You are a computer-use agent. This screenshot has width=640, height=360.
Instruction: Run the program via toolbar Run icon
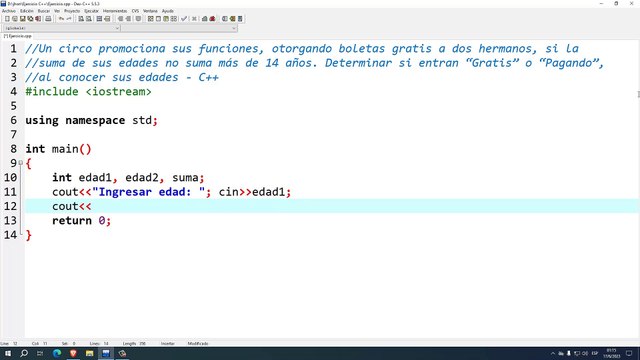coord(158,19)
